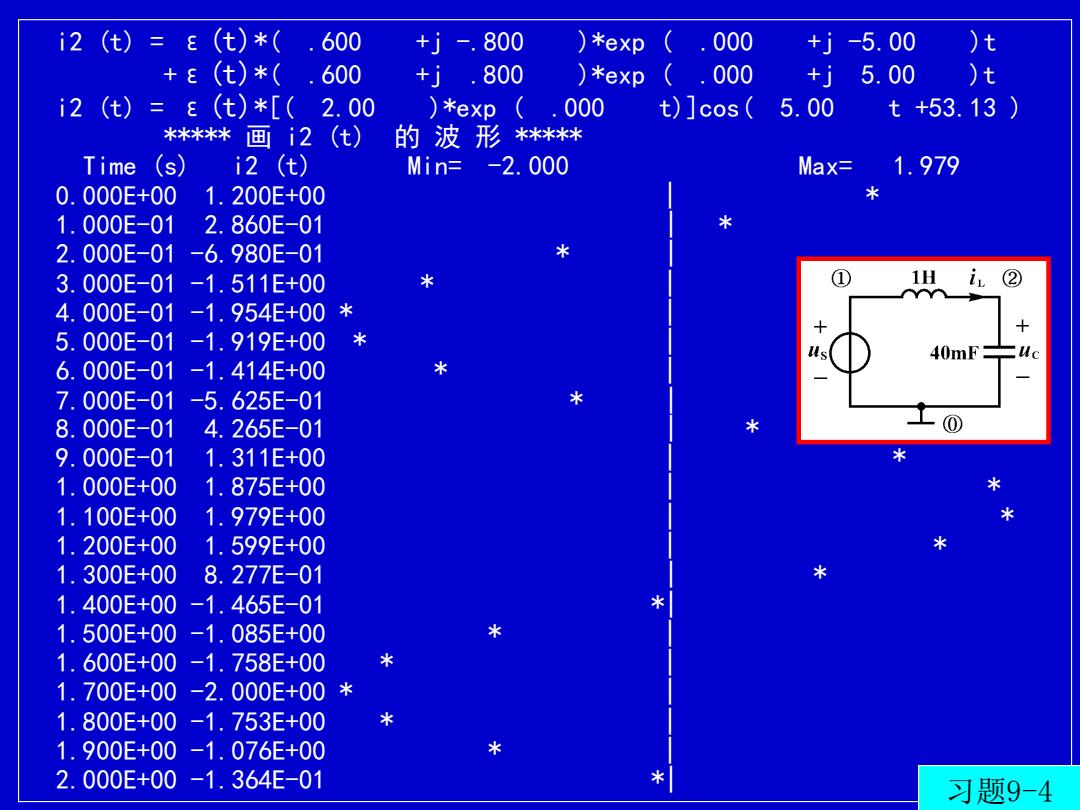Select the value -1.085E+00

(x=257, y=634)
